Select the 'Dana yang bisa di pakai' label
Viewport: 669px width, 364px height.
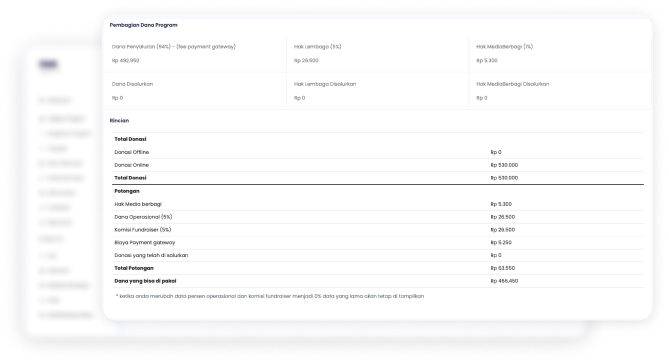[145, 281]
